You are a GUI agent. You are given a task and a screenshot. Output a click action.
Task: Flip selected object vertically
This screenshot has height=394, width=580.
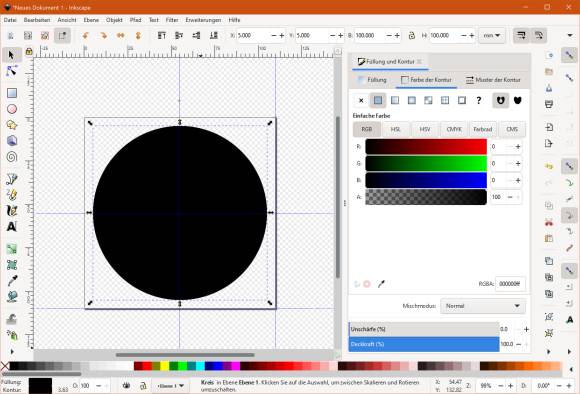click(x=138, y=36)
